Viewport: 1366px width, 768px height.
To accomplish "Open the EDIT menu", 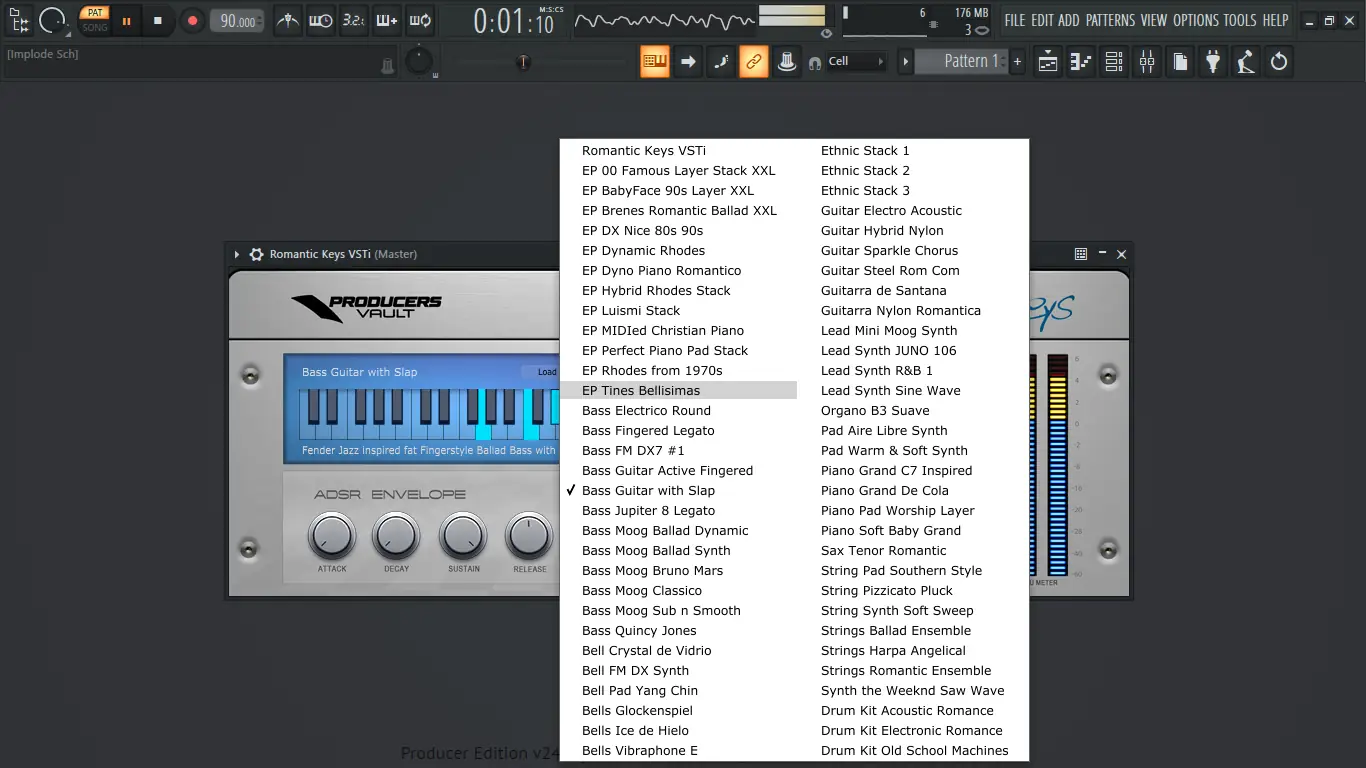I will (x=1042, y=20).
